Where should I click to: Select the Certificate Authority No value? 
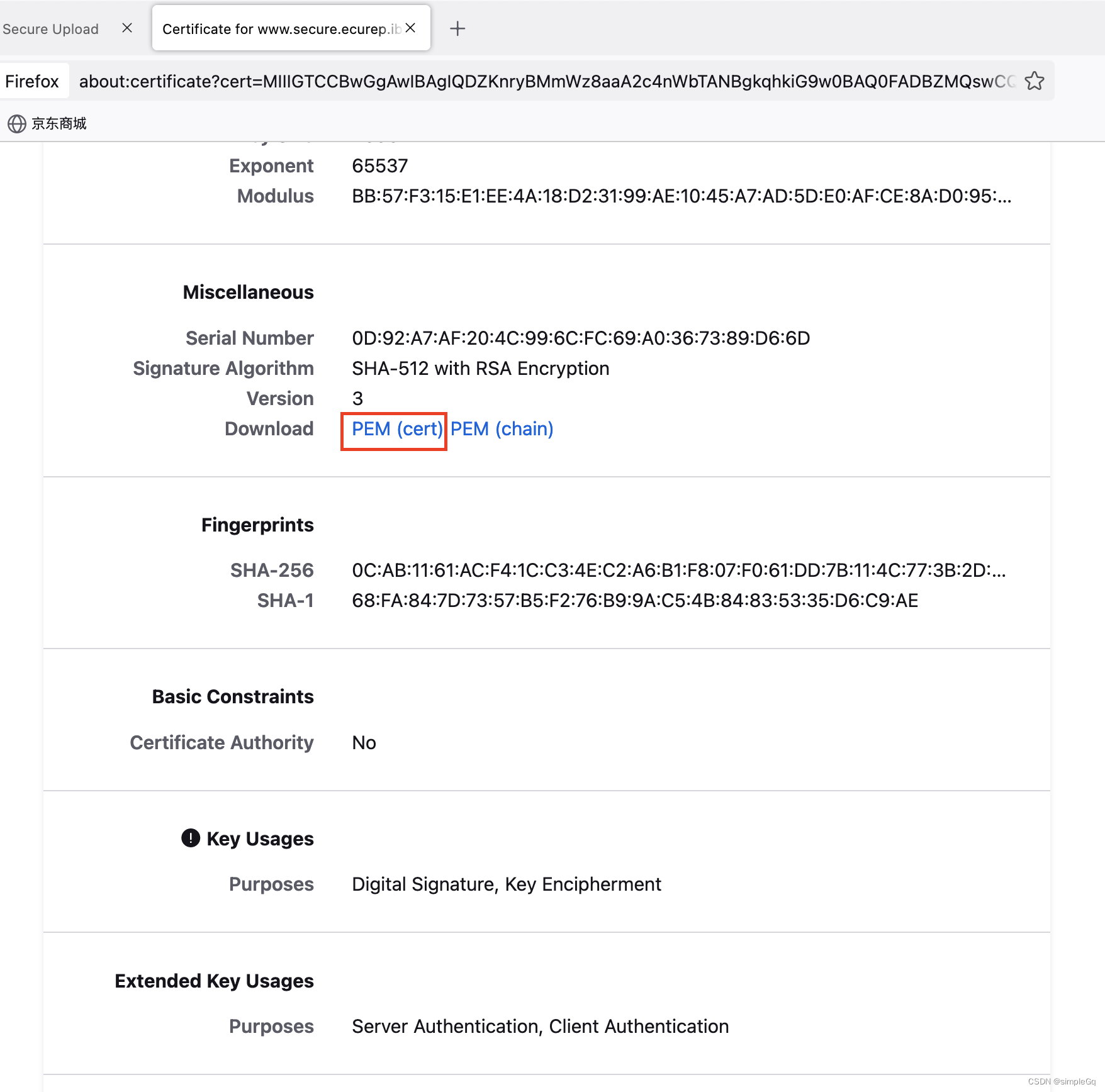pyautogui.click(x=364, y=743)
